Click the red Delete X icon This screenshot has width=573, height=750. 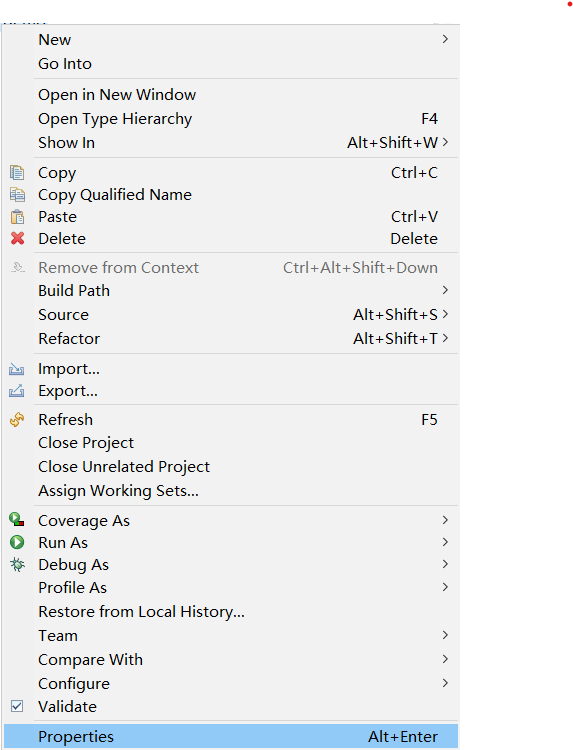pyautogui.click(x=17, y=238)
